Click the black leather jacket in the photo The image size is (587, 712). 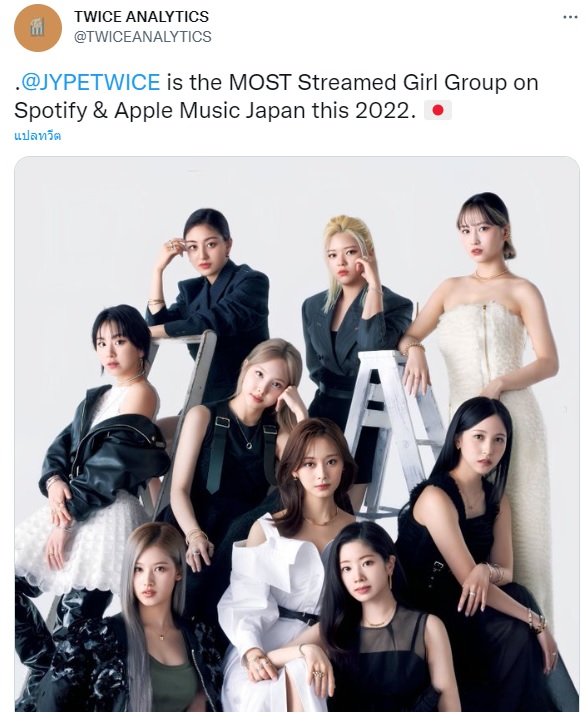104,454
